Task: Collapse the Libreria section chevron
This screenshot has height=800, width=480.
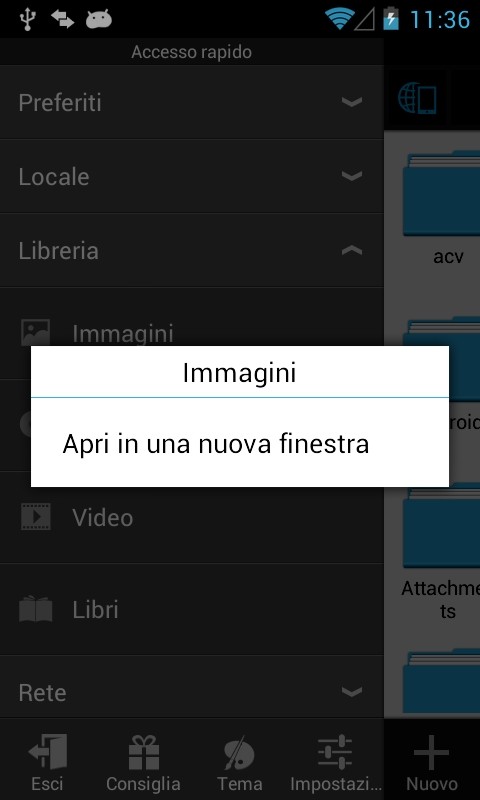Action: click(352, 250)
